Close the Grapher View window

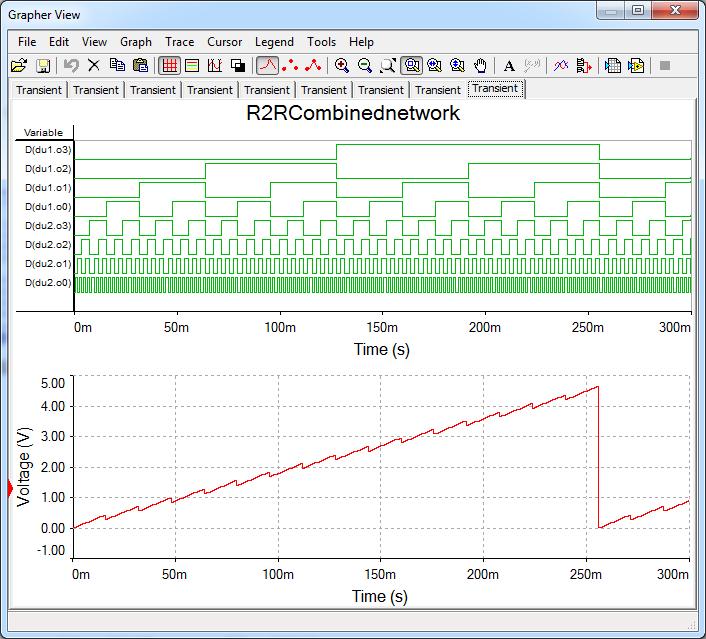674,10
